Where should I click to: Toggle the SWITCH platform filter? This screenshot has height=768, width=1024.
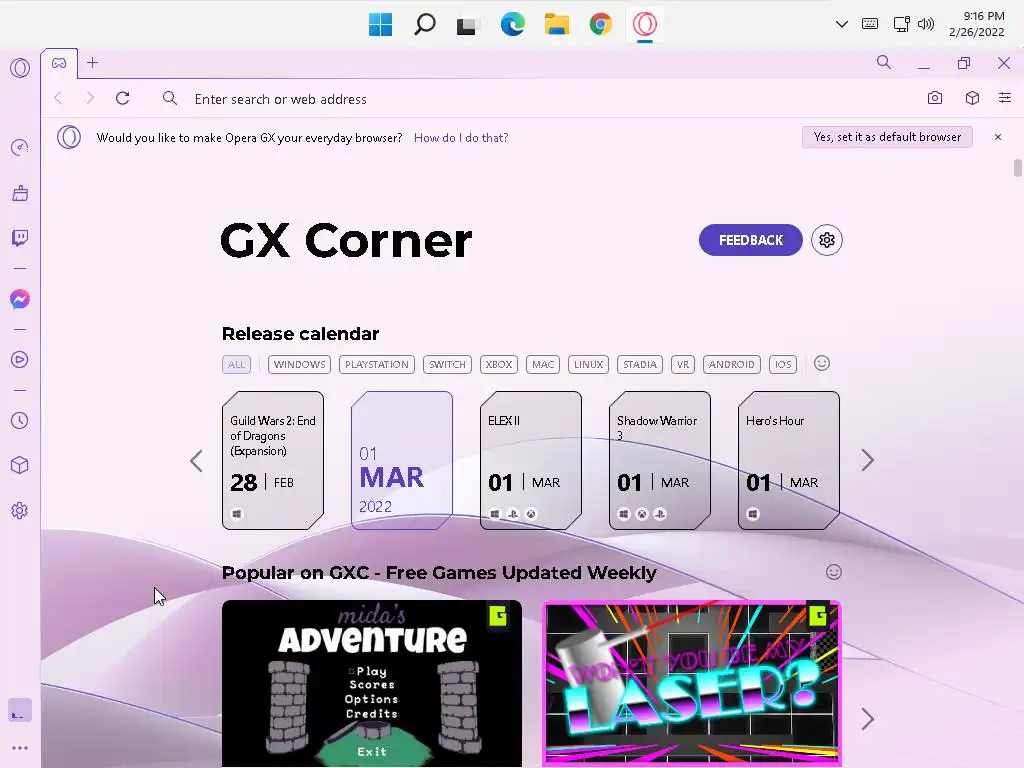(447, 364)
